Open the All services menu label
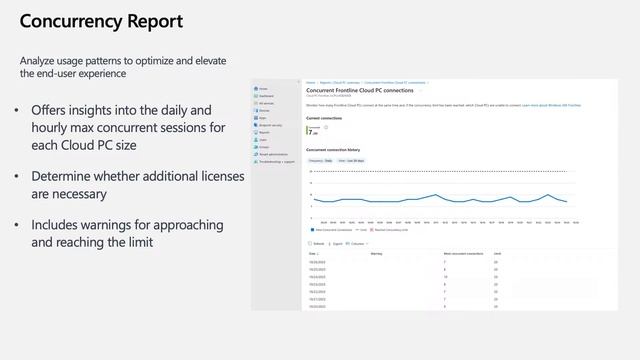The width and height of the screenshot is (640, 360). click(x=267, y=103)
